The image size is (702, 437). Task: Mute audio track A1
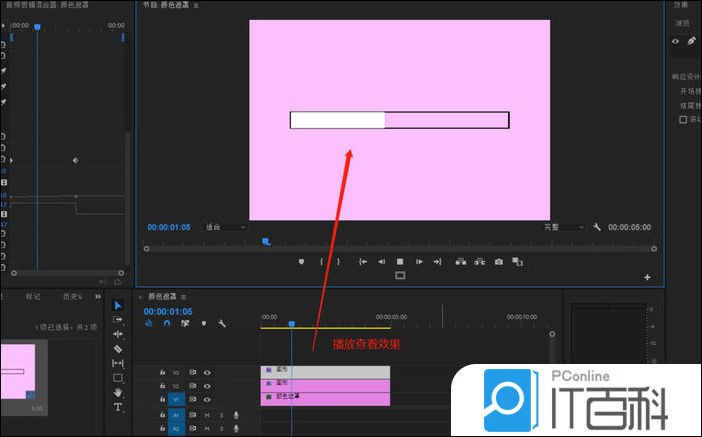(207, 414)
